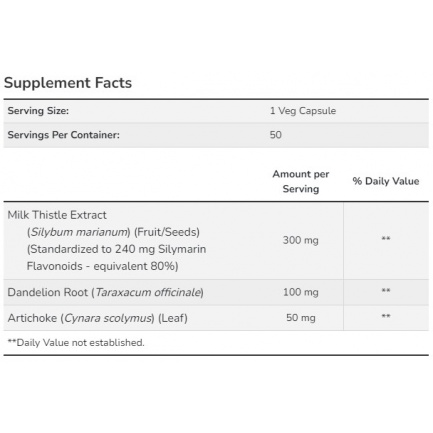Select the 300 mg amount

click(301, 240)
